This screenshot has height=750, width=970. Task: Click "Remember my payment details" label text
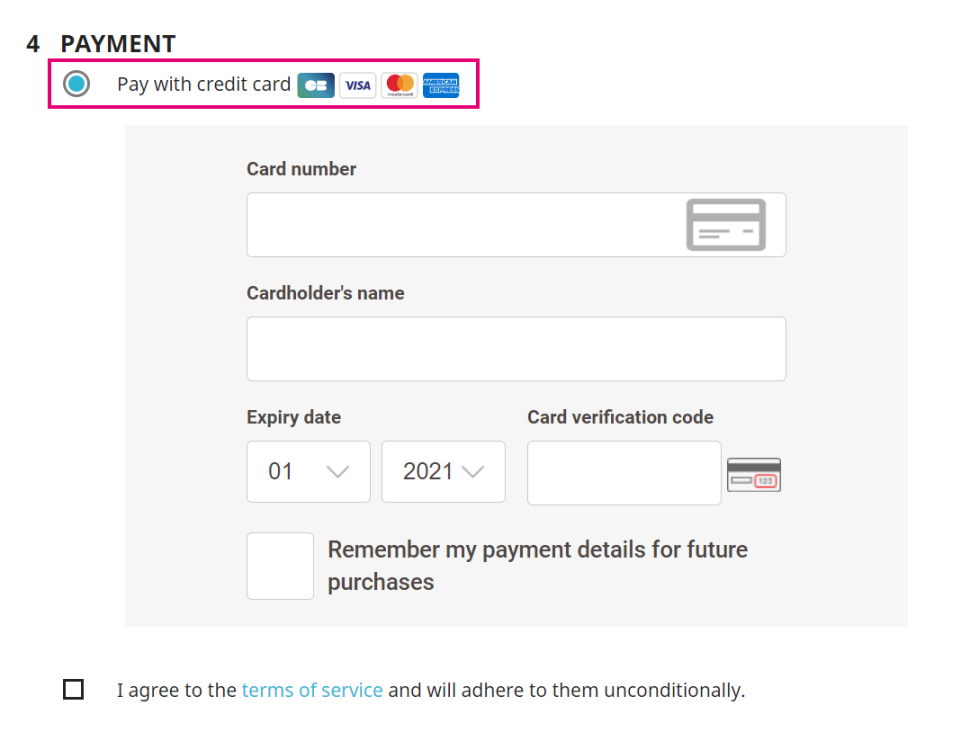pyautogui.click(x=537, y=565)
